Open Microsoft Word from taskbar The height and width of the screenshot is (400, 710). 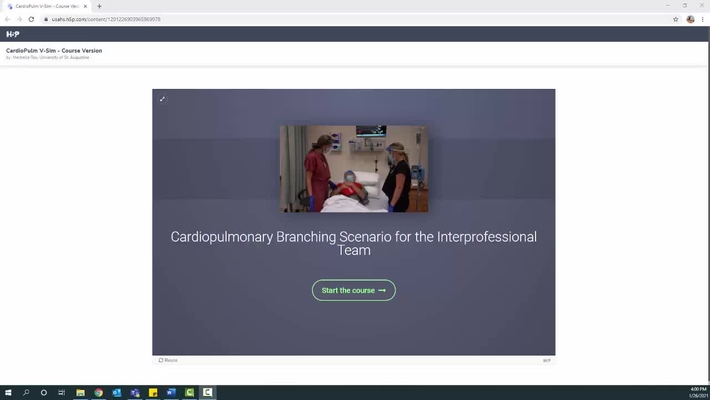coord(171,392)
